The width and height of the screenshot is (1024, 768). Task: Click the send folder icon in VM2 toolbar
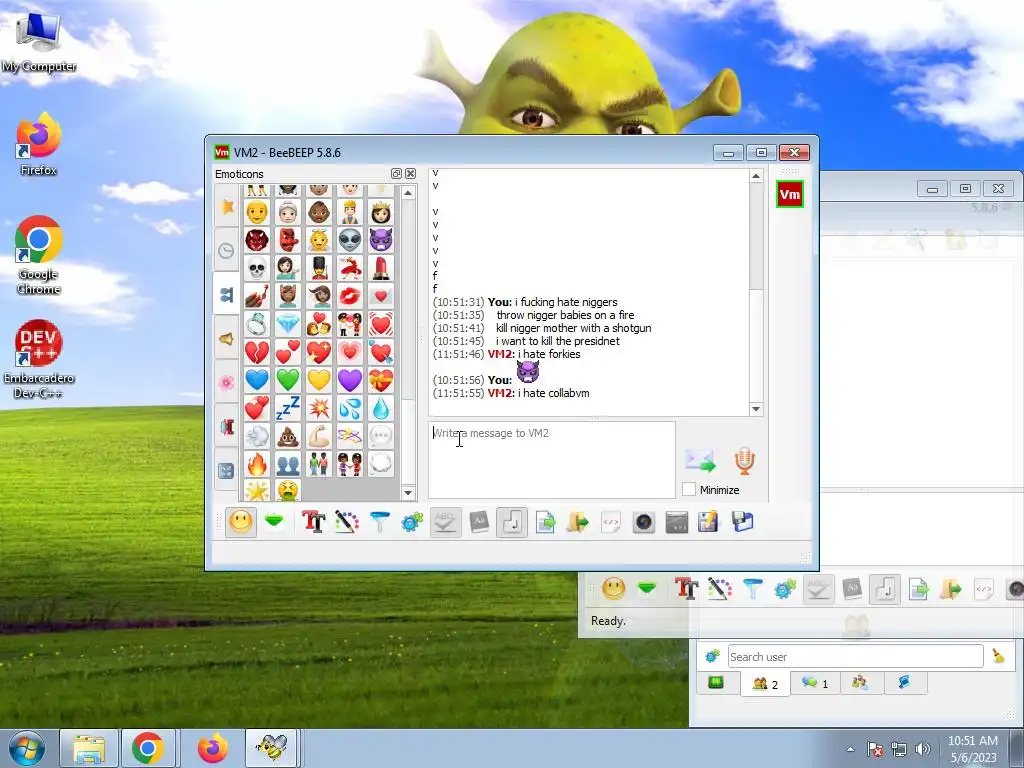[577, 522]
